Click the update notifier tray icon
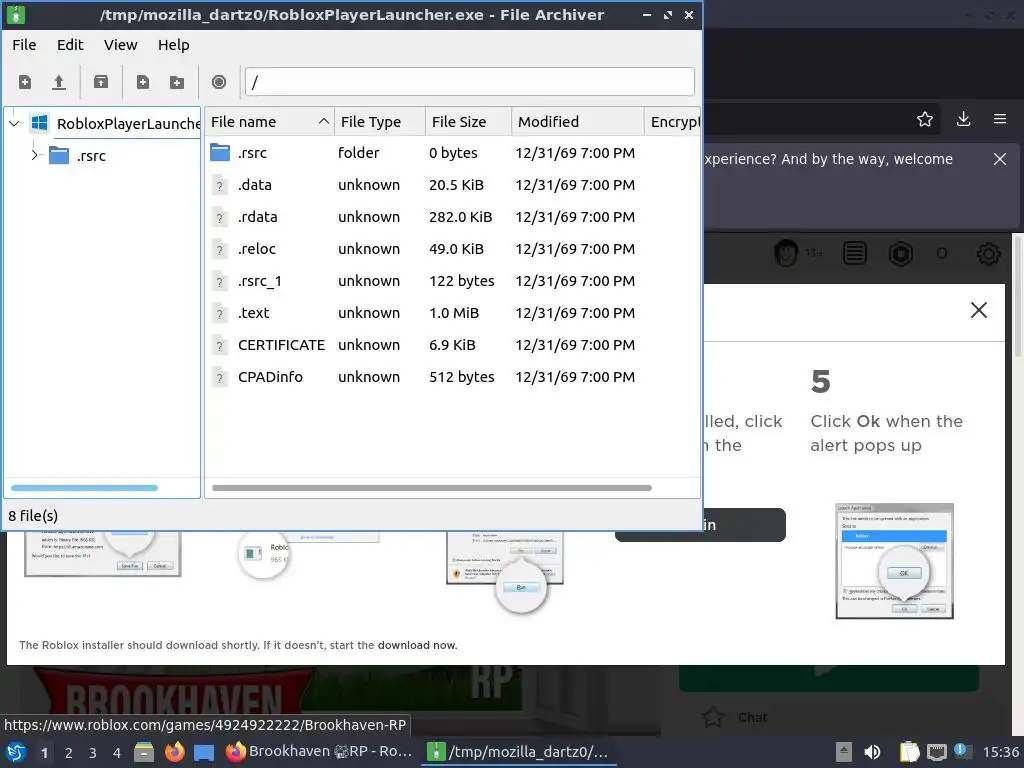This screenshot has height=768, width=1024. coord(963,751)
